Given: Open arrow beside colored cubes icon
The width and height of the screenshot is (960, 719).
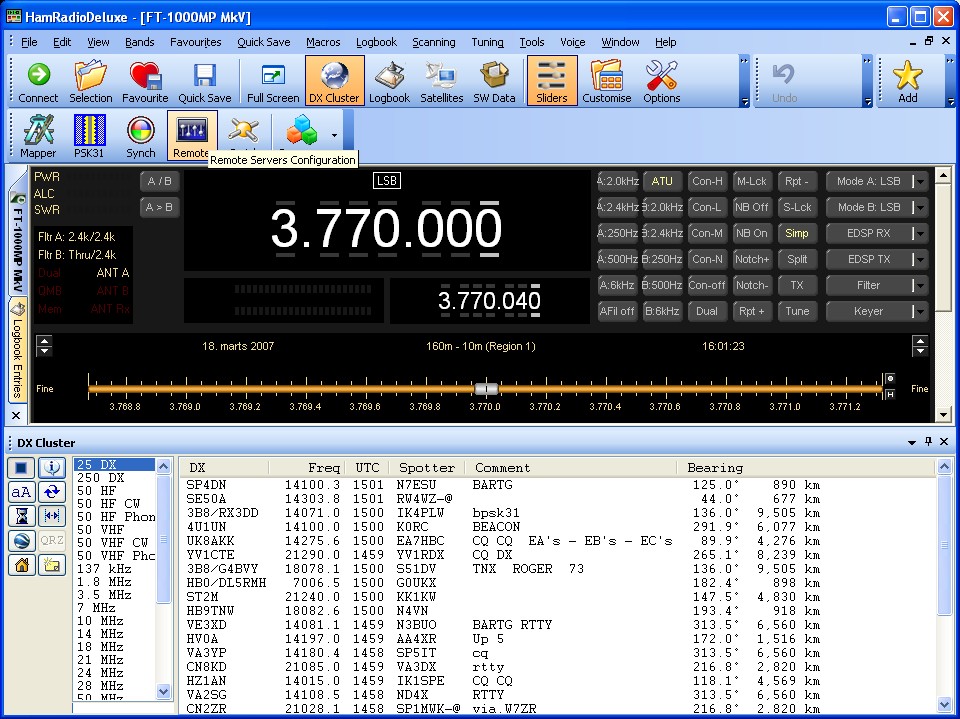Looking at the screenshot, I should point(334,135).
